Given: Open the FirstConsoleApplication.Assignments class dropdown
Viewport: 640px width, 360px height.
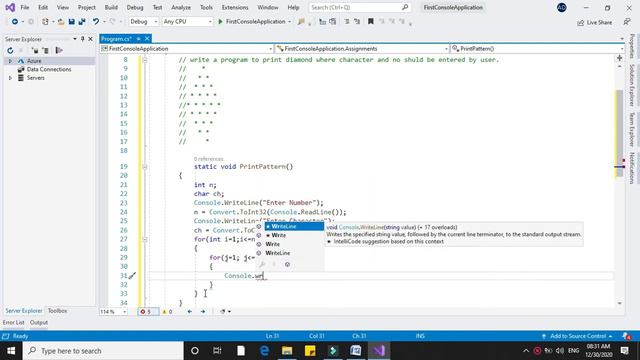Looking at the screenshot, I should [362, 49].
